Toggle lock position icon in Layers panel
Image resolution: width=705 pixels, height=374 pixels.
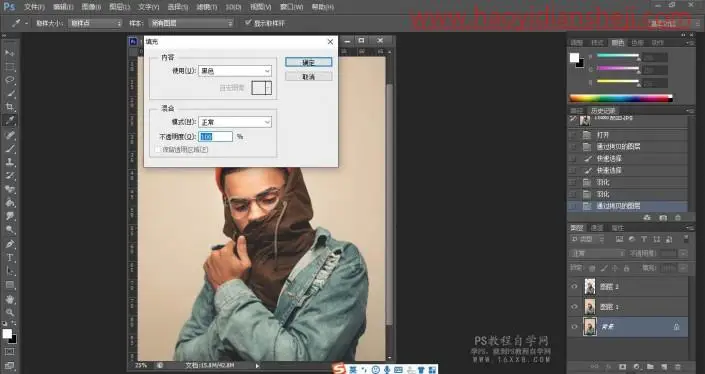pyautogui.click(x=615, y=268)
